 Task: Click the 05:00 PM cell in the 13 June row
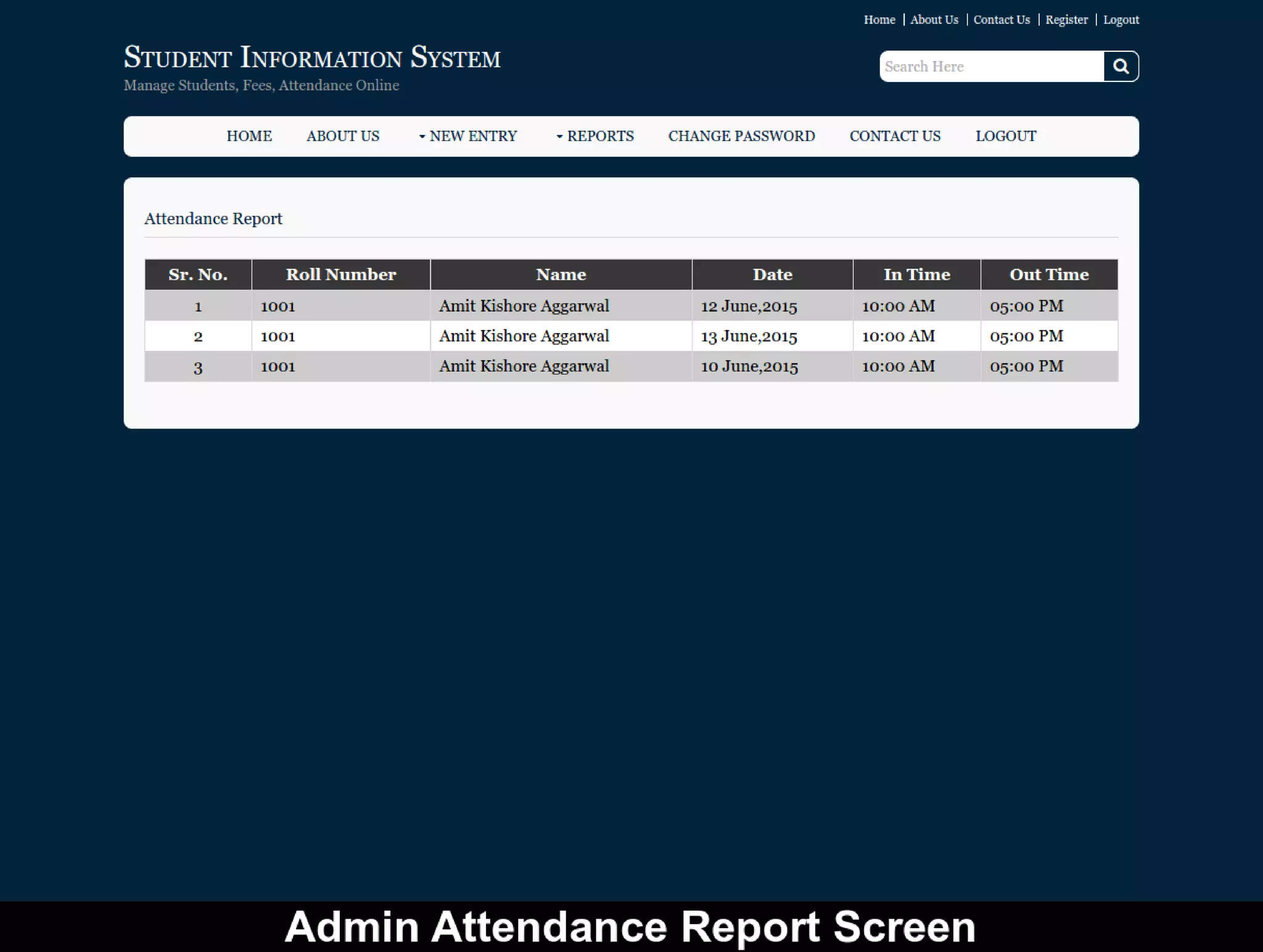click(x=1049, y=336)
